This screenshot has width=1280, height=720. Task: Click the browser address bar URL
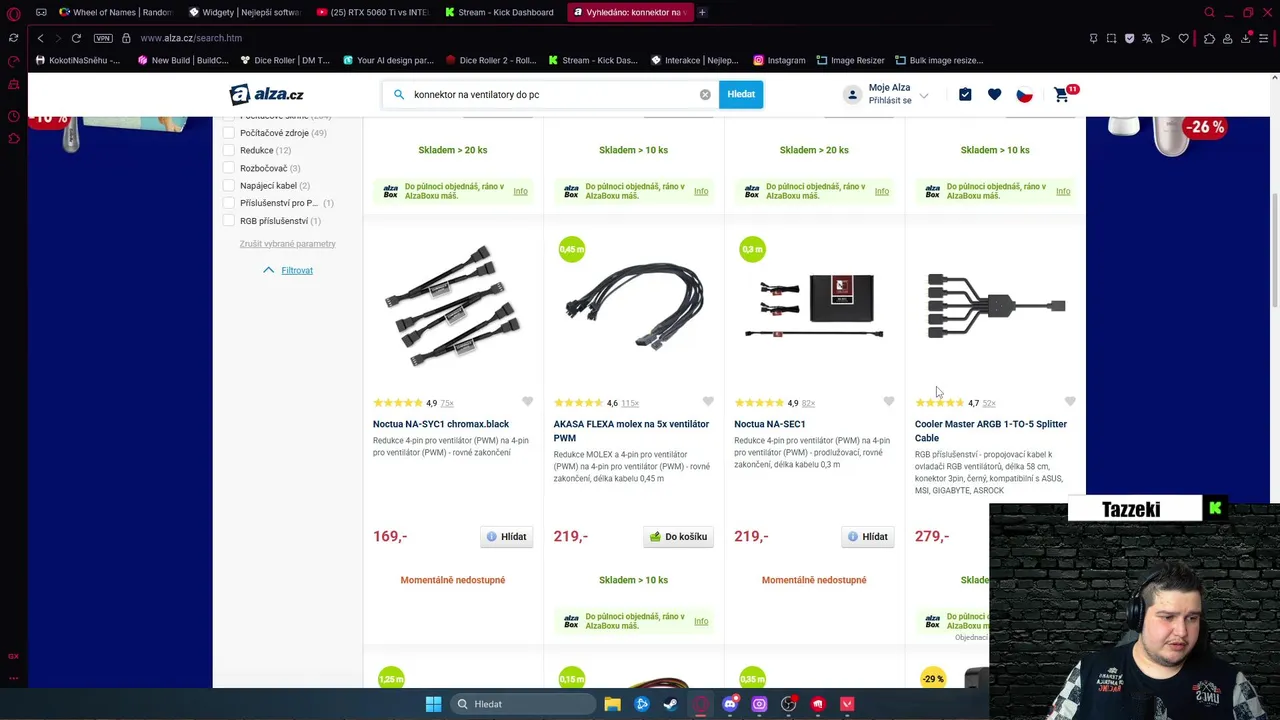click(x=191, y=38)
